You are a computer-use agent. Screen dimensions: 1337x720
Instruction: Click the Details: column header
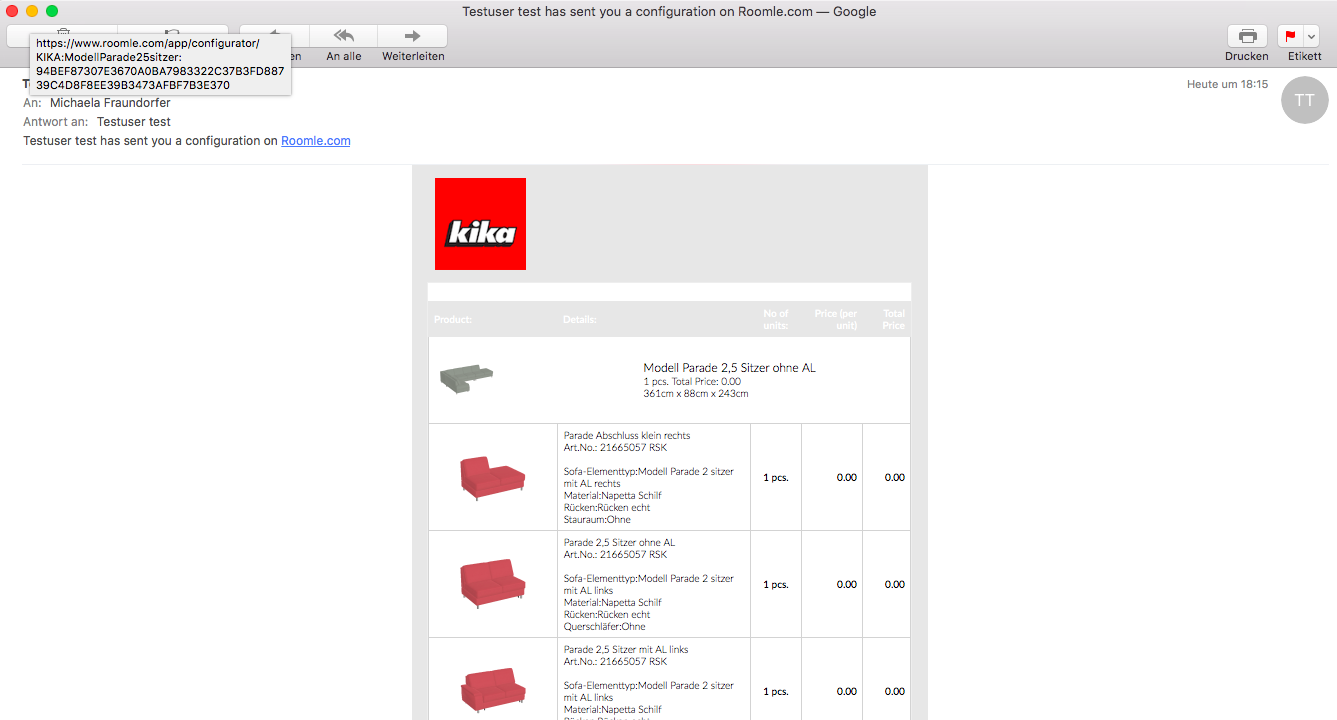pos(580,320)
